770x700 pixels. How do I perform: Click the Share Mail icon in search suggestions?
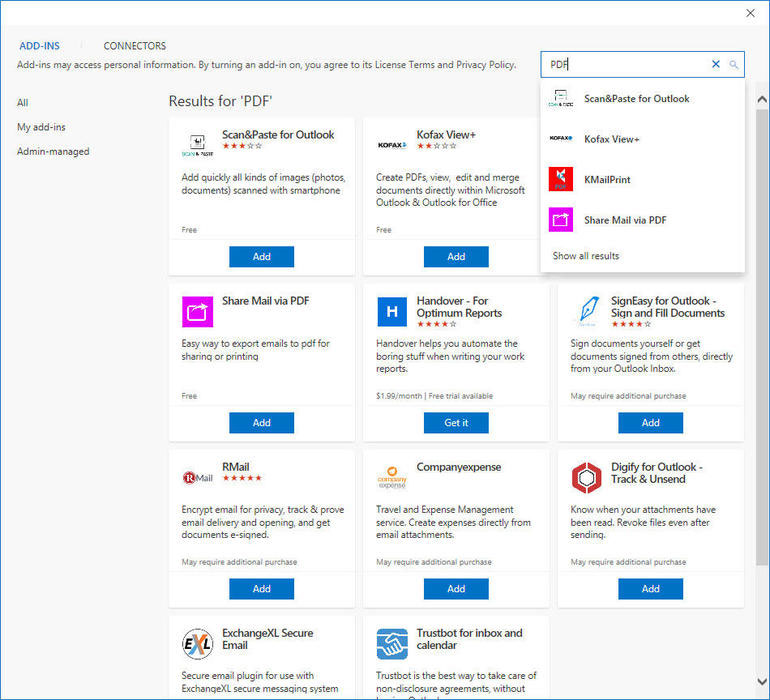pos(560,220)
